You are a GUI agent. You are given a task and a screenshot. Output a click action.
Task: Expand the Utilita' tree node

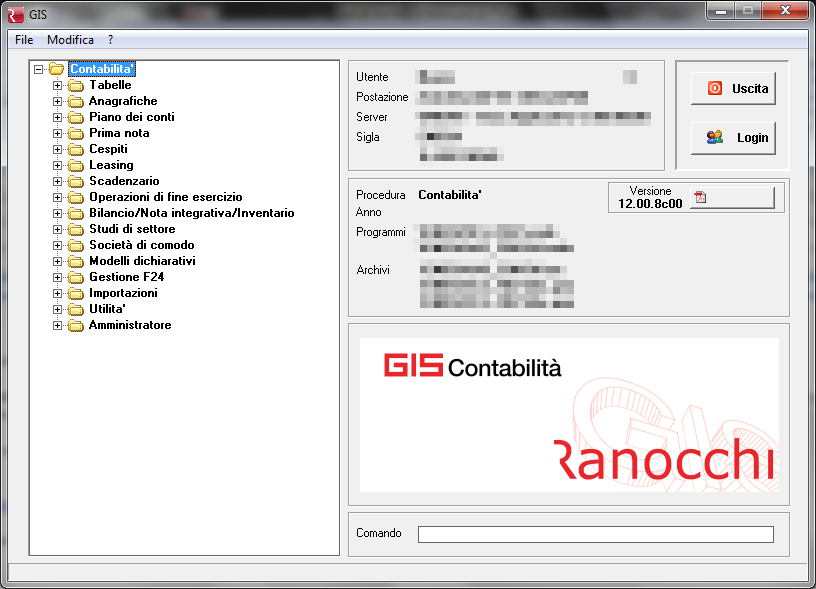tap(57, 310)
